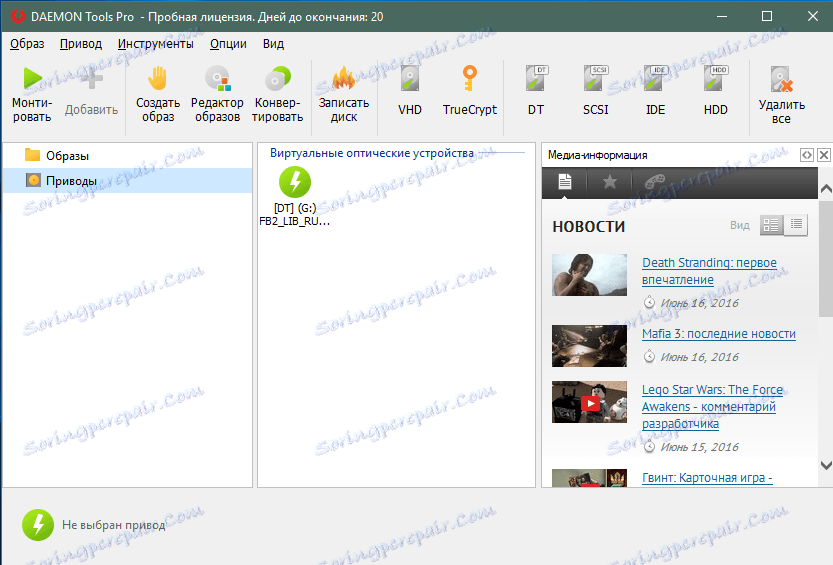Click news panel scroll down arrow
This screenshot has height=565, width=833.
coord(826,466)
